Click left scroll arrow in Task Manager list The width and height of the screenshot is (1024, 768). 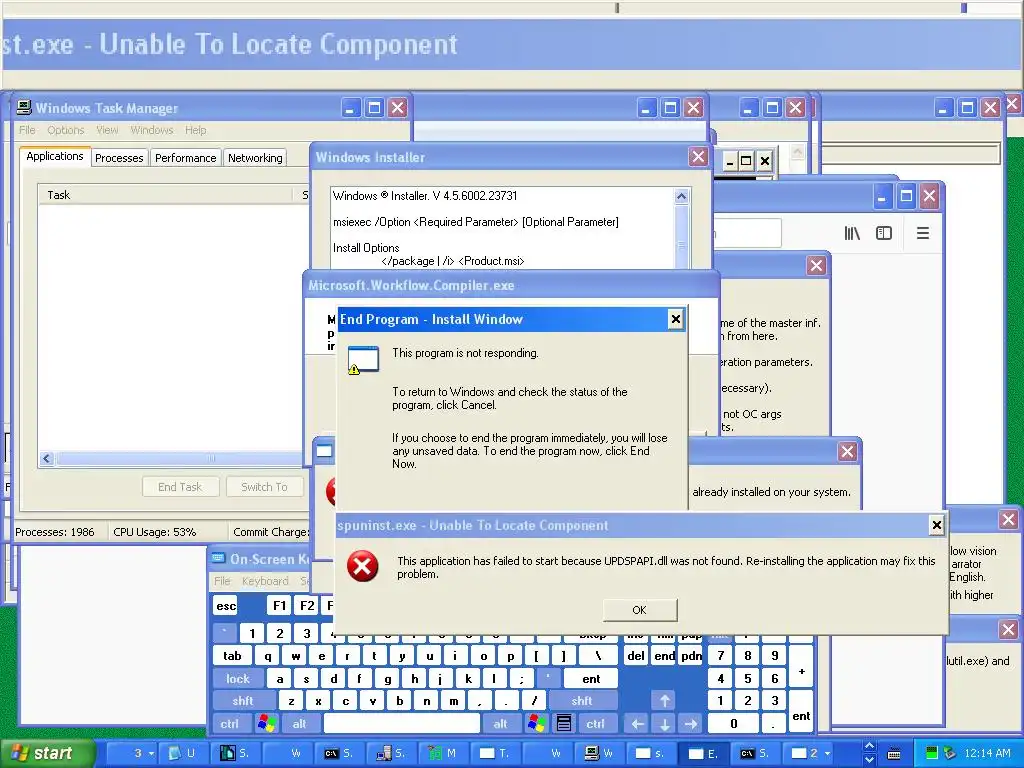click(46, 458)
